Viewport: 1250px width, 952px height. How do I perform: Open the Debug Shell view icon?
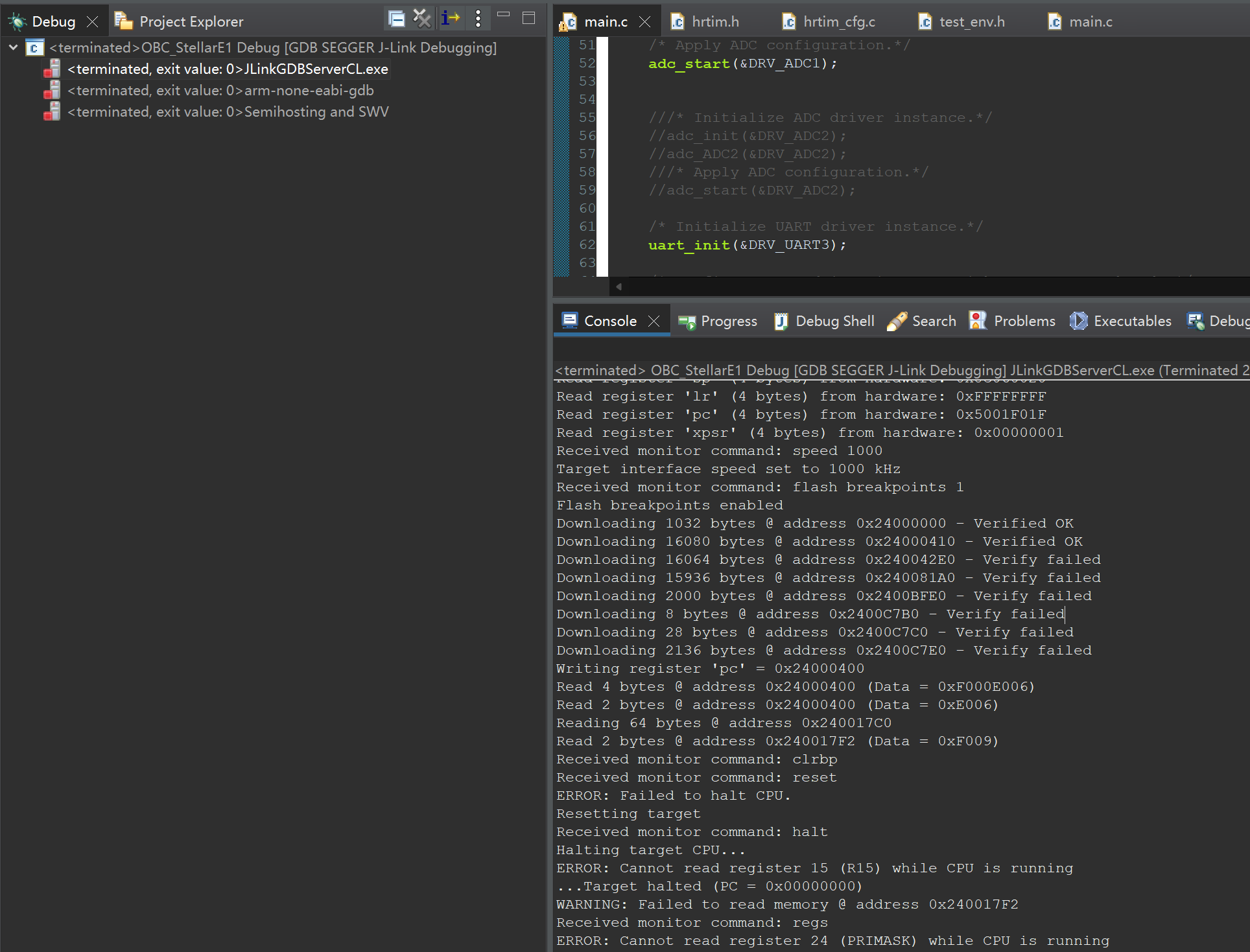coord(781,321)
